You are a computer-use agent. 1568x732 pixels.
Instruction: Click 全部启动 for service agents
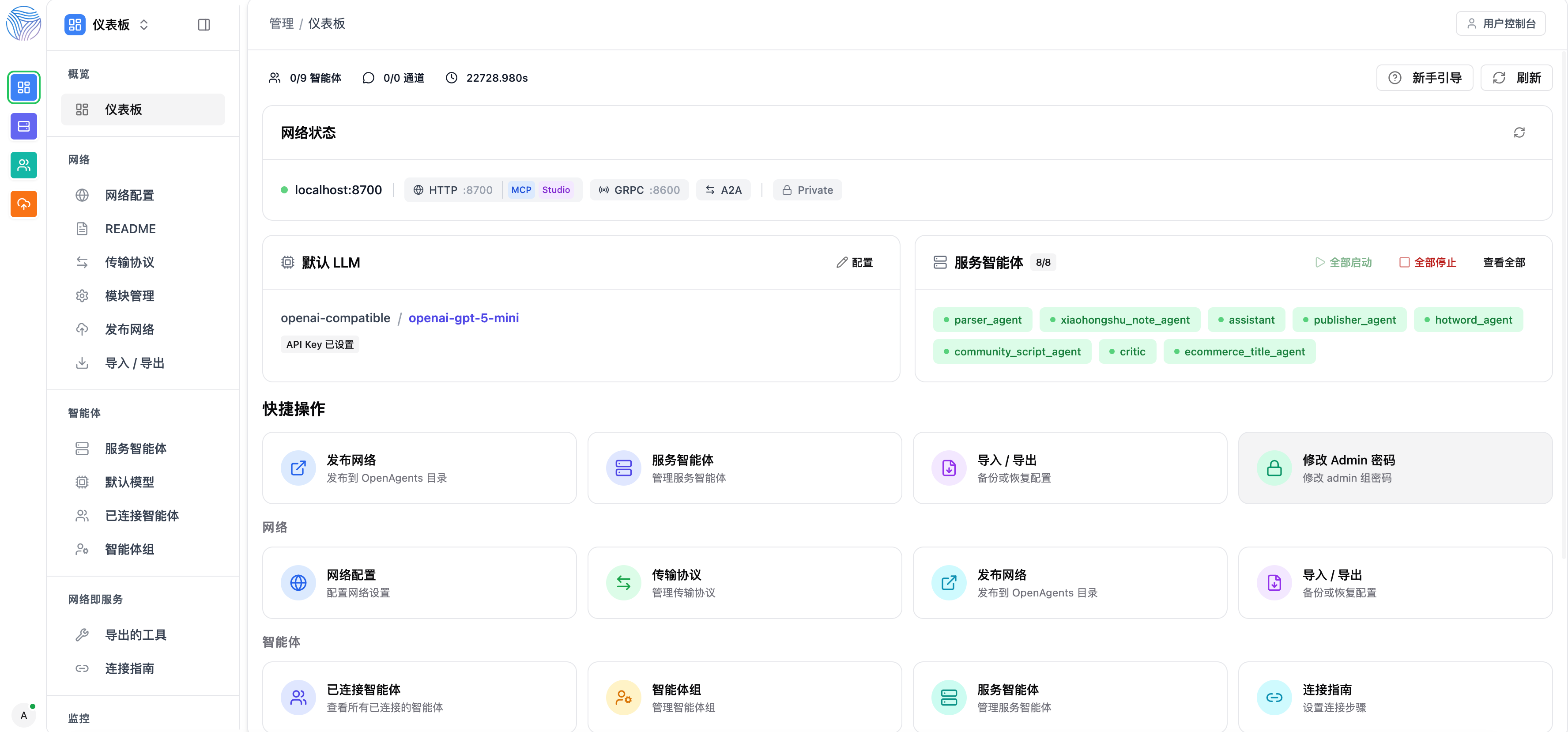1343,263
